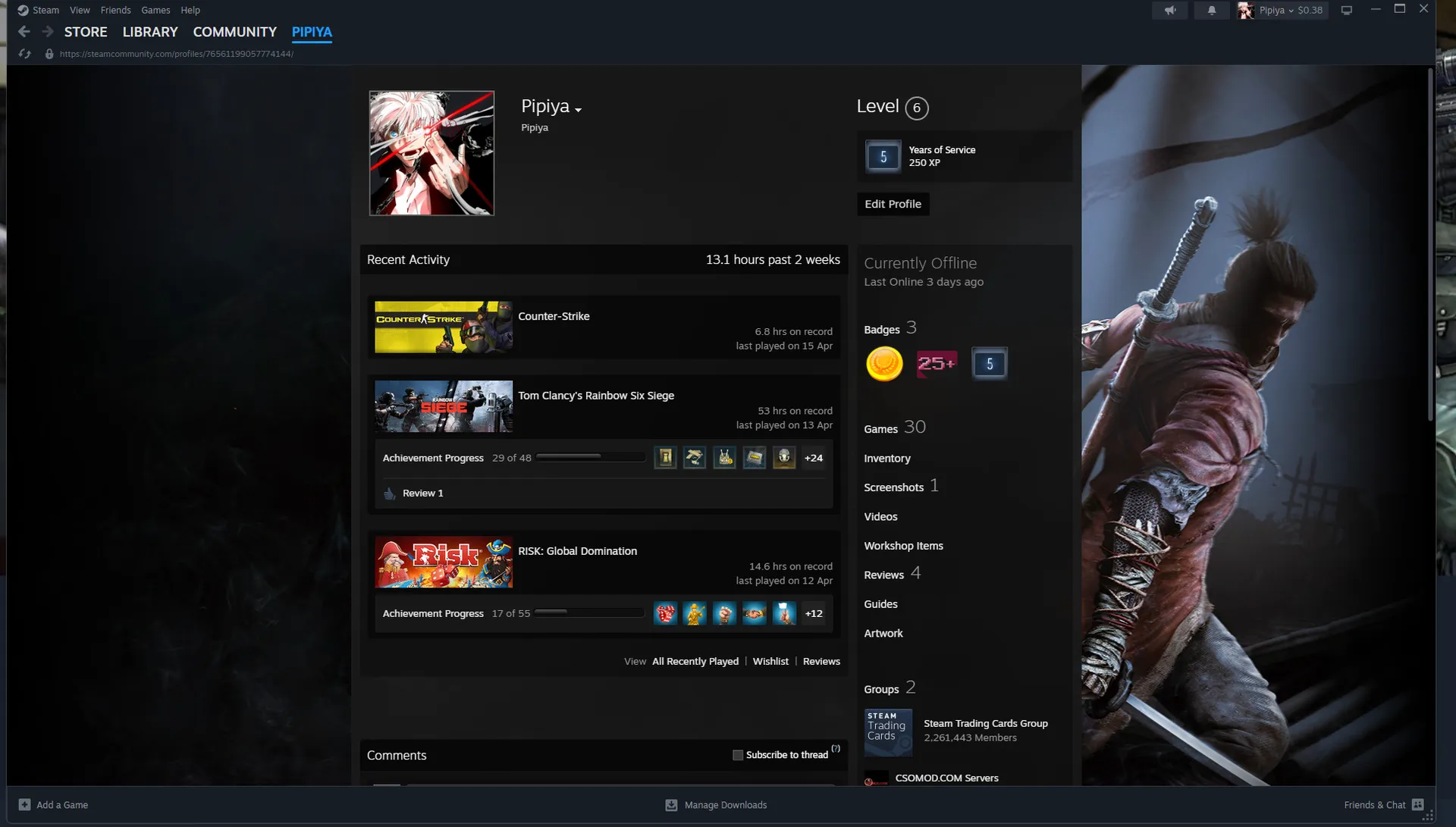Click the Friends & Chat icon
The height and width of the screenshot is (827, 1456).
pyautogui.click(x=1418, y=805)
